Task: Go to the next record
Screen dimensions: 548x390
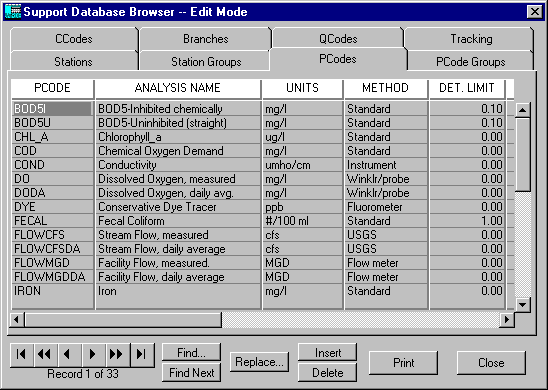Action: pyautogui.click(x=94, y=355)
